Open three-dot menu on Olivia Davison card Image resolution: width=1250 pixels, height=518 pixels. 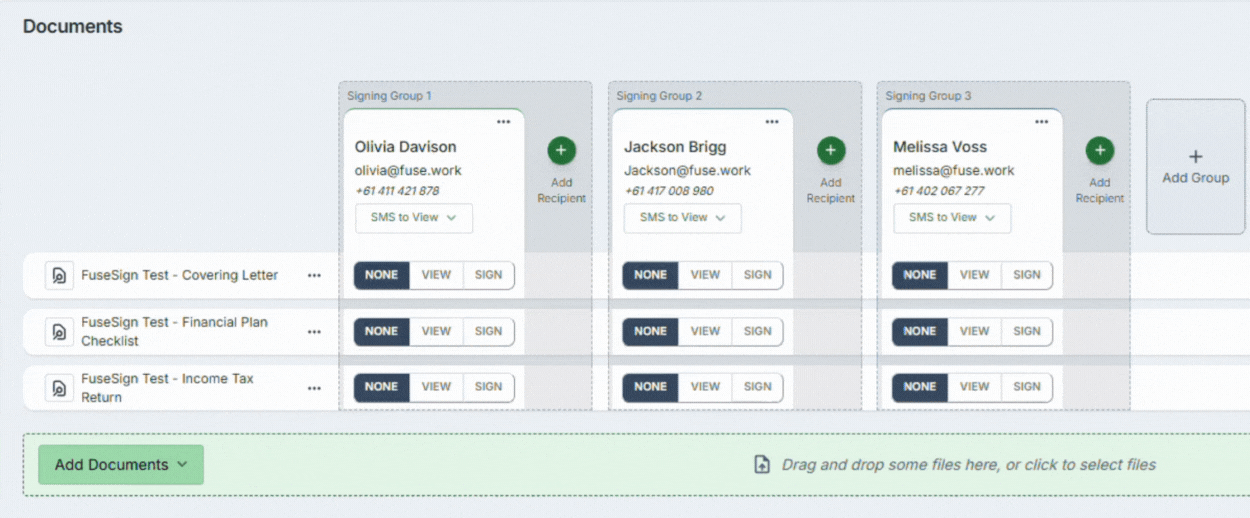[503, 122]
